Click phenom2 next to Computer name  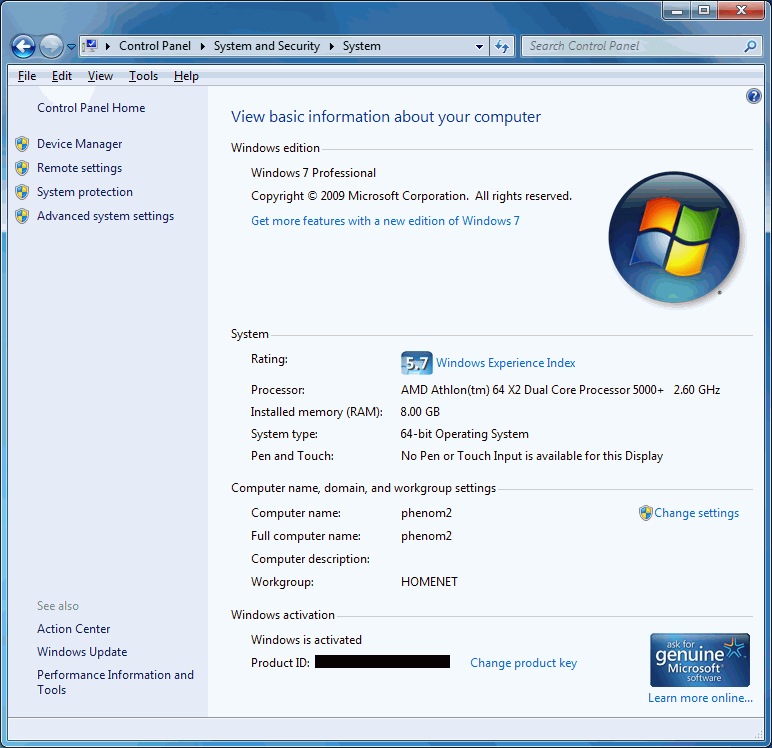pyautogui.click(x=426, y=513)
